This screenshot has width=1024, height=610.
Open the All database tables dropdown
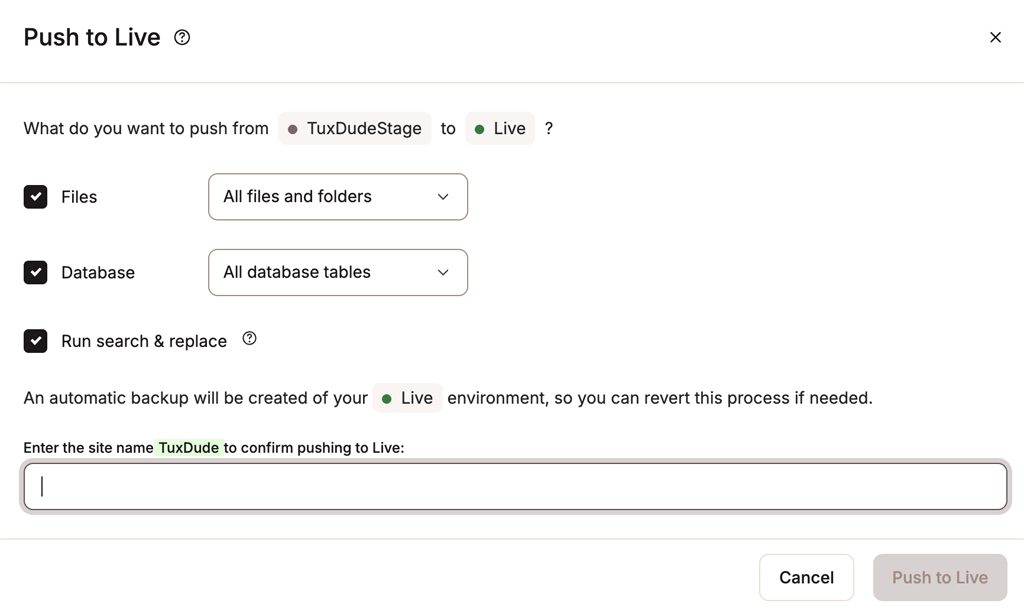click(x=337, y=272)
